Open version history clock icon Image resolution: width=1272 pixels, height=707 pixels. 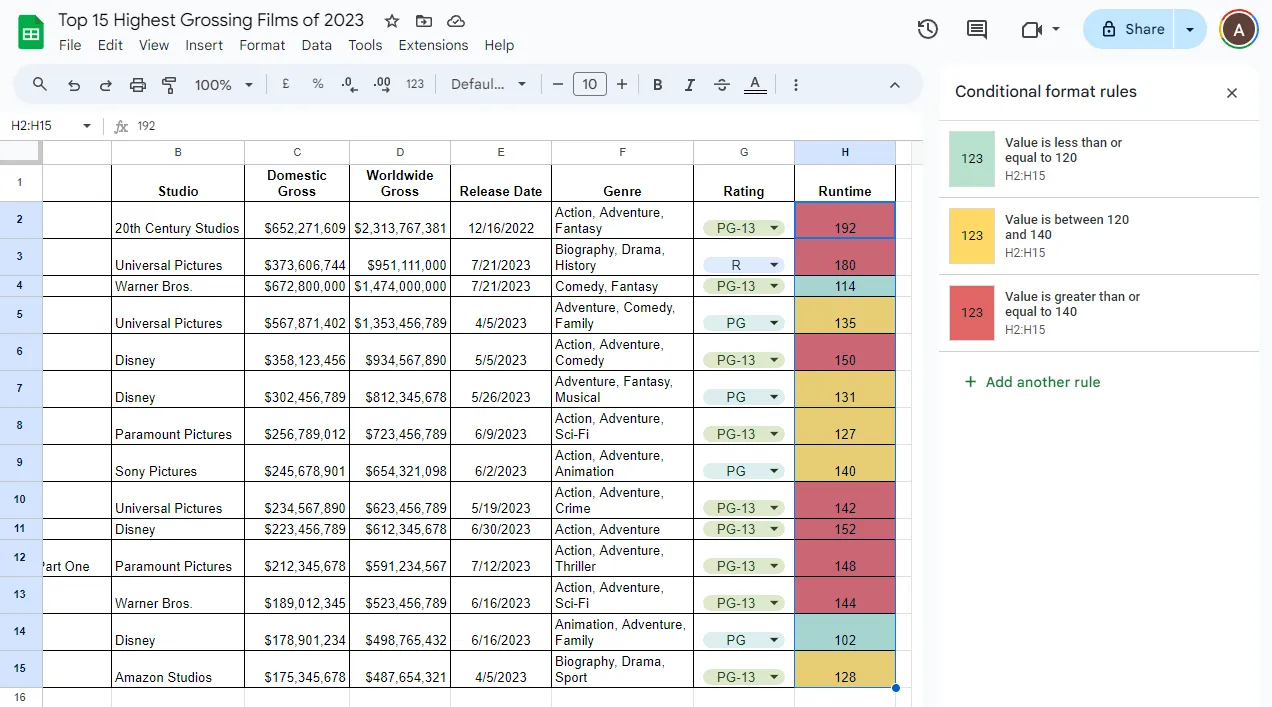(928, 29)
